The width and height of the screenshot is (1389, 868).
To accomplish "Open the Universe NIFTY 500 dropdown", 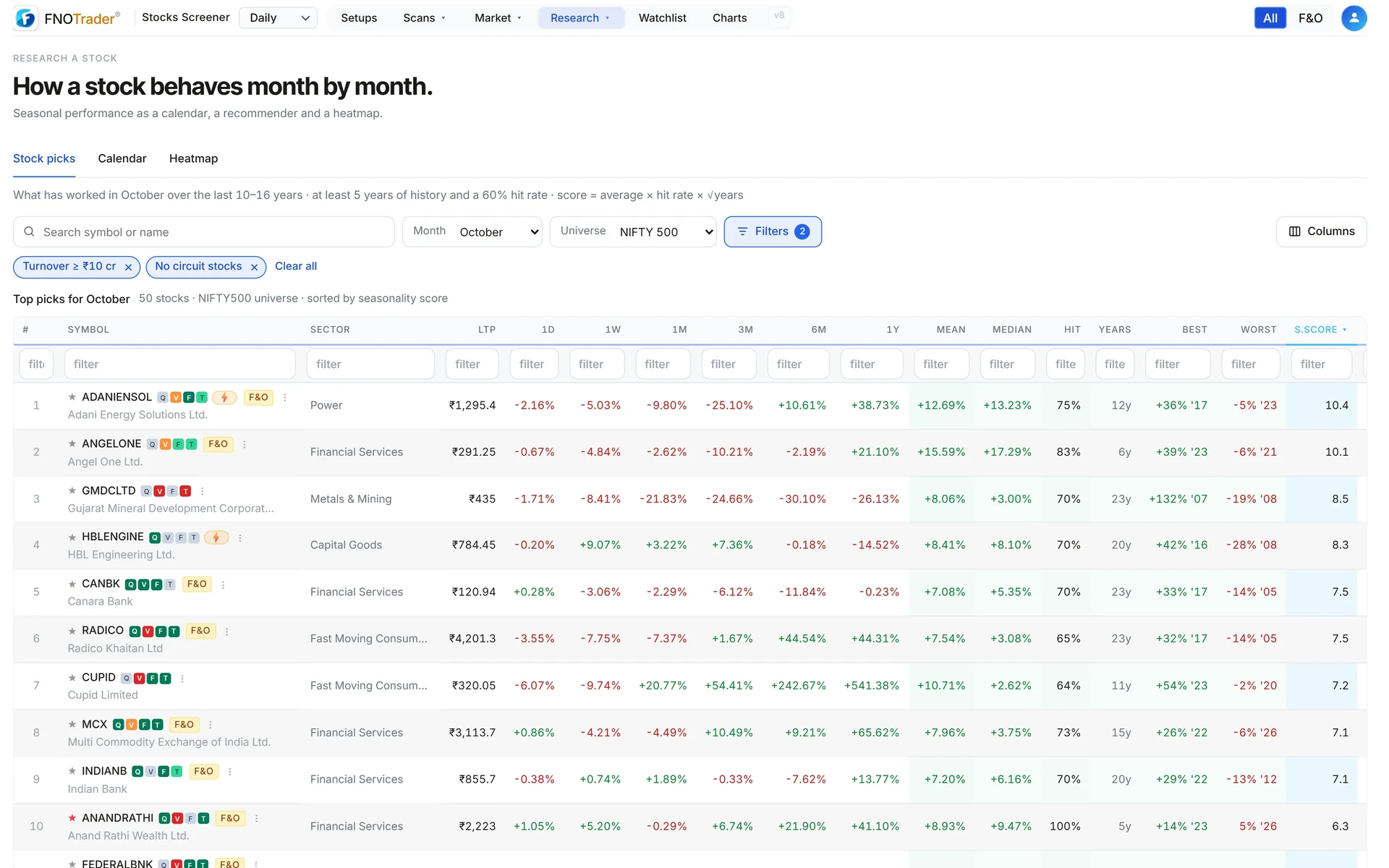I will point(633,231).
